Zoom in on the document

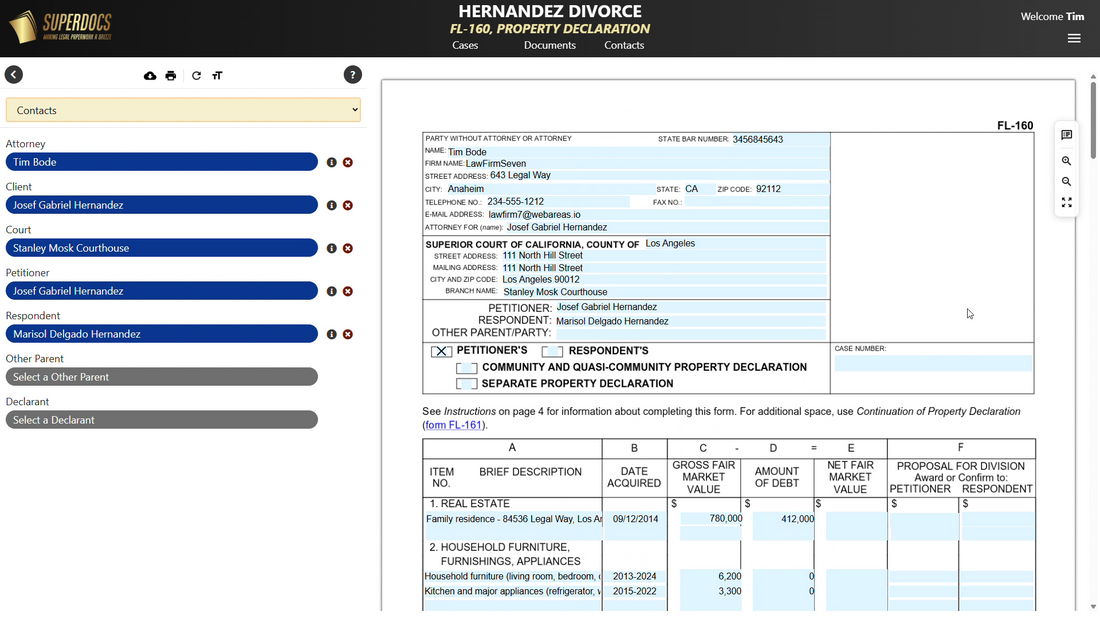[1066, 161]
